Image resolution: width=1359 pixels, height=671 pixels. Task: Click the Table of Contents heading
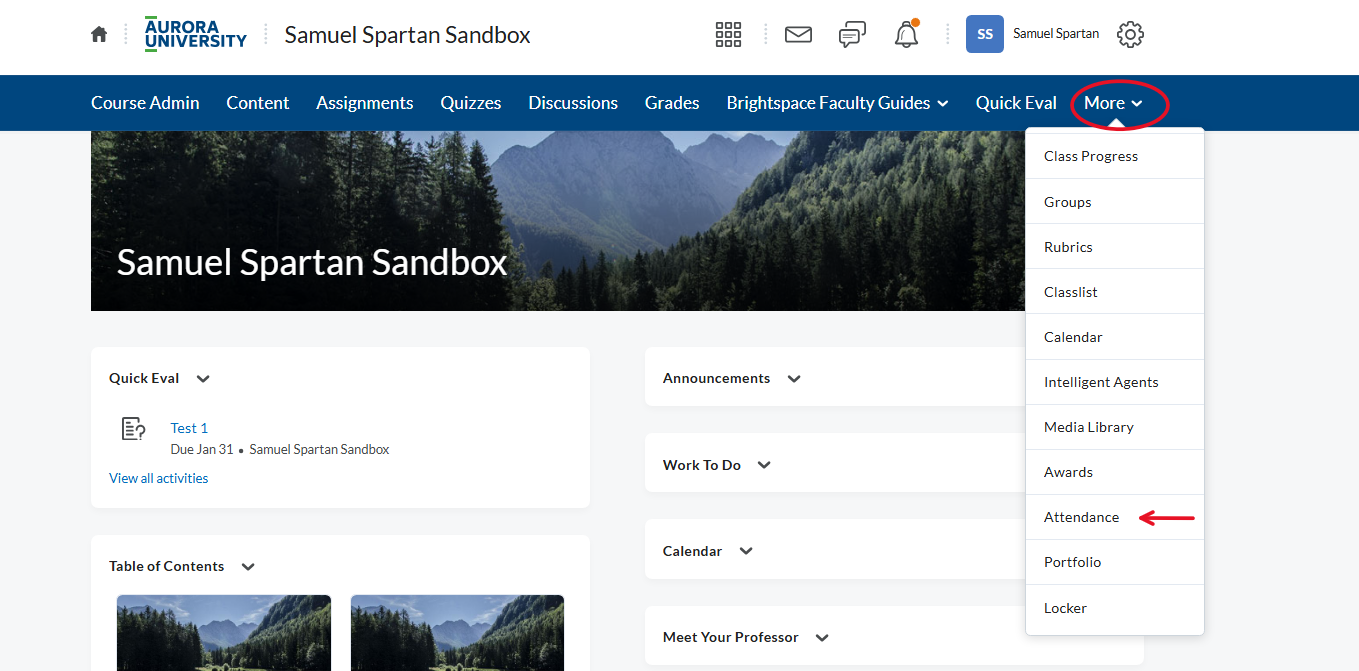tap(166, 566)
